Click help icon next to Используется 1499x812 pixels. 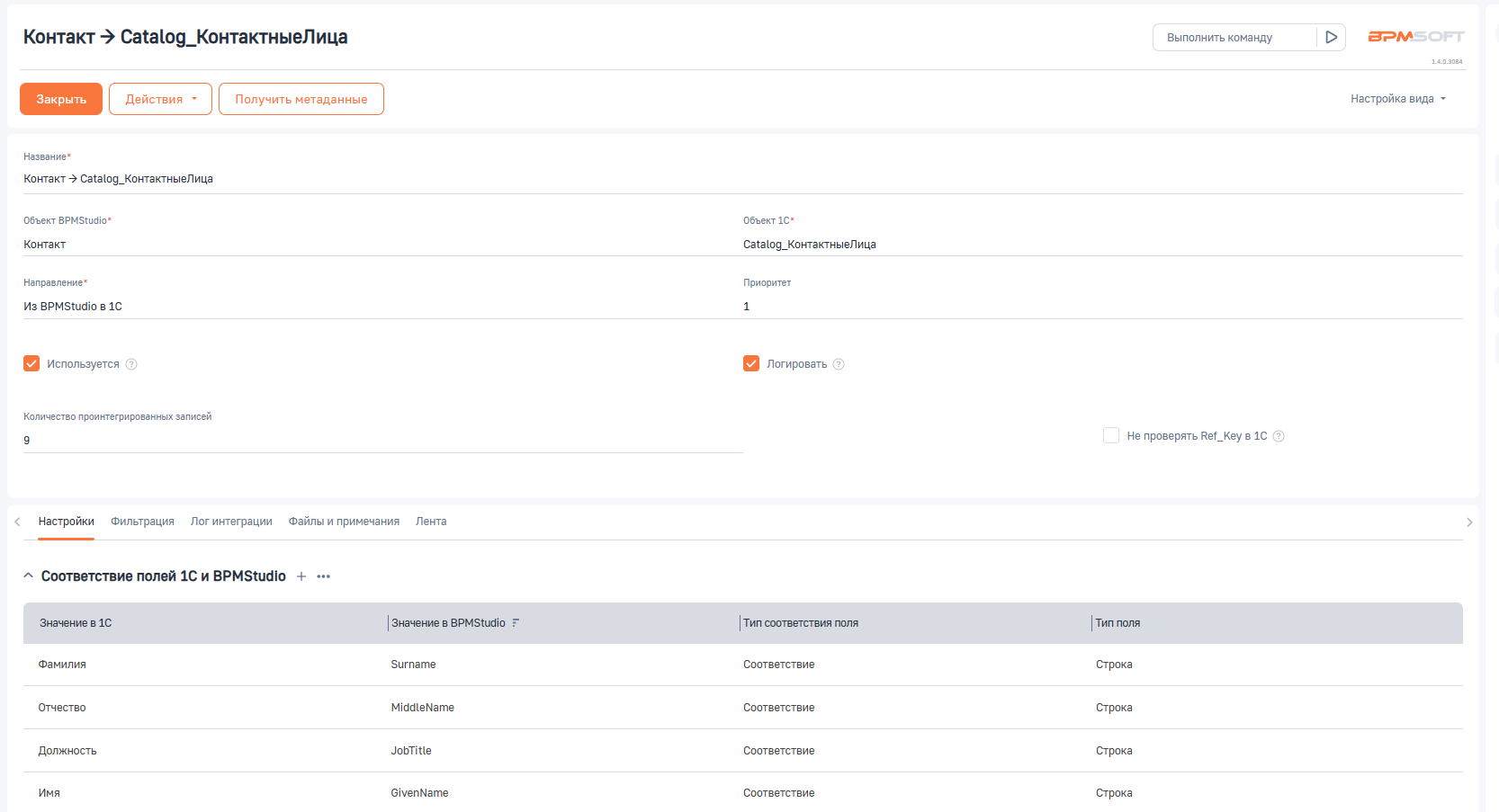pos(131,364)
